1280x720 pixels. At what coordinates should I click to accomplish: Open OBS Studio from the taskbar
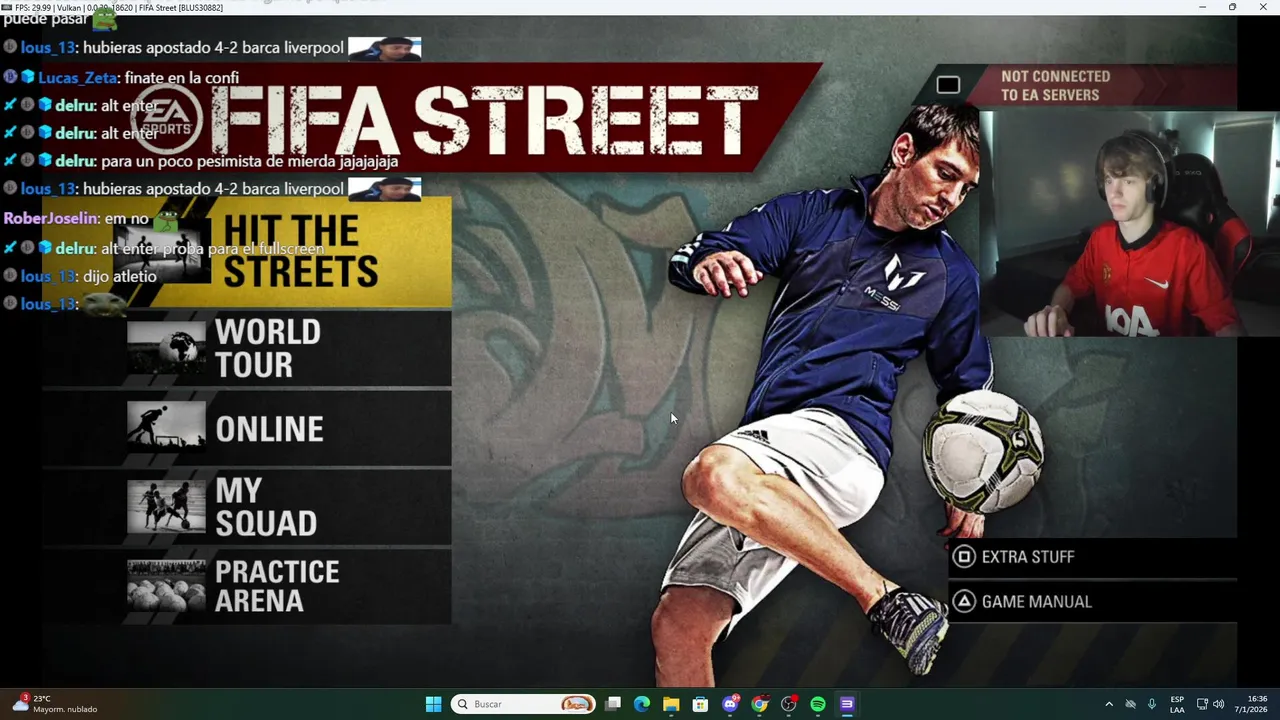click(789, 704)
